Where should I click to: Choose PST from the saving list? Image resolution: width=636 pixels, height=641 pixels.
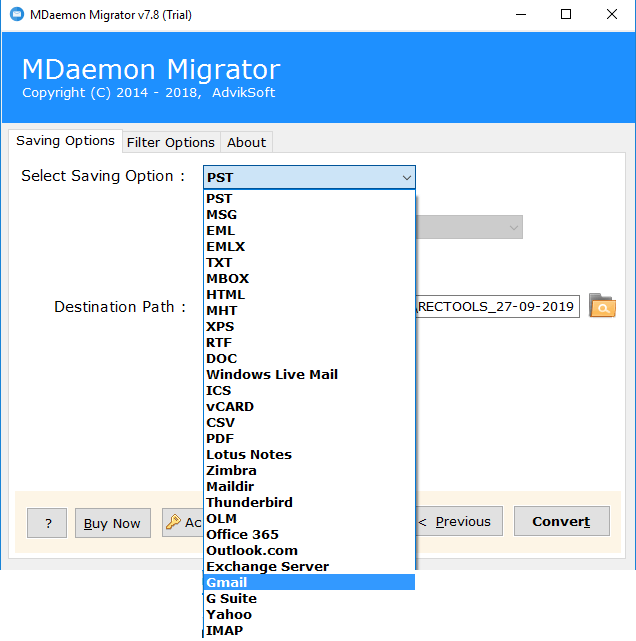tap(309, 199)
